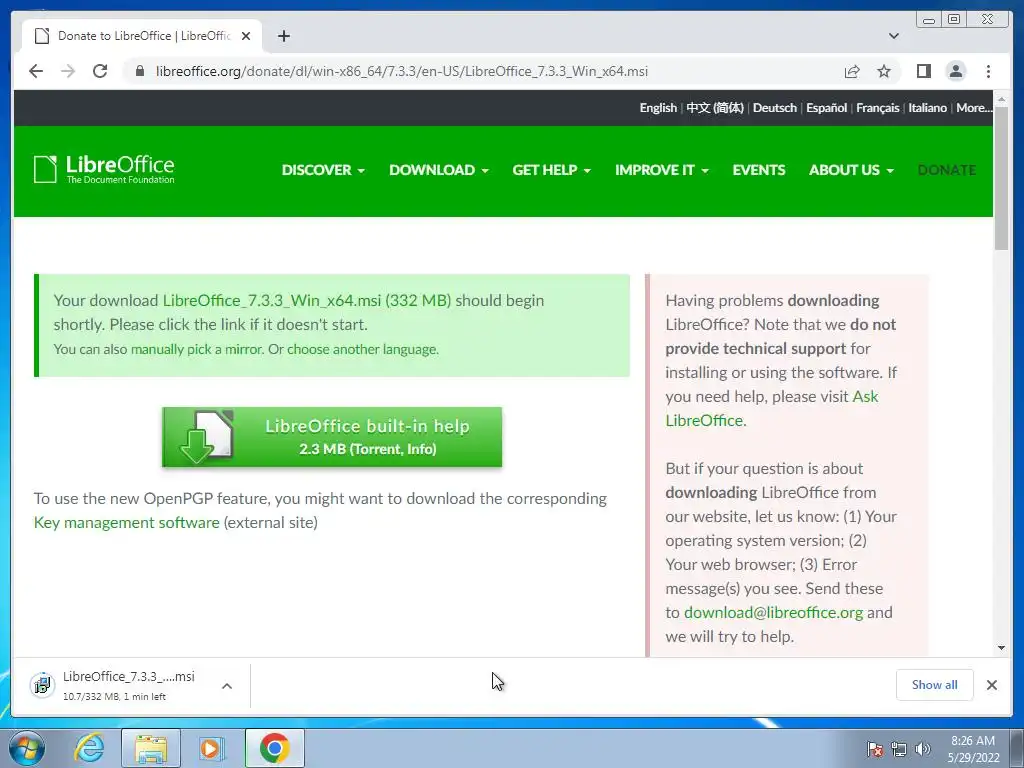The image size is (1024, 768).
Task: Switch language to Italiano
Action: pos(927,108)
